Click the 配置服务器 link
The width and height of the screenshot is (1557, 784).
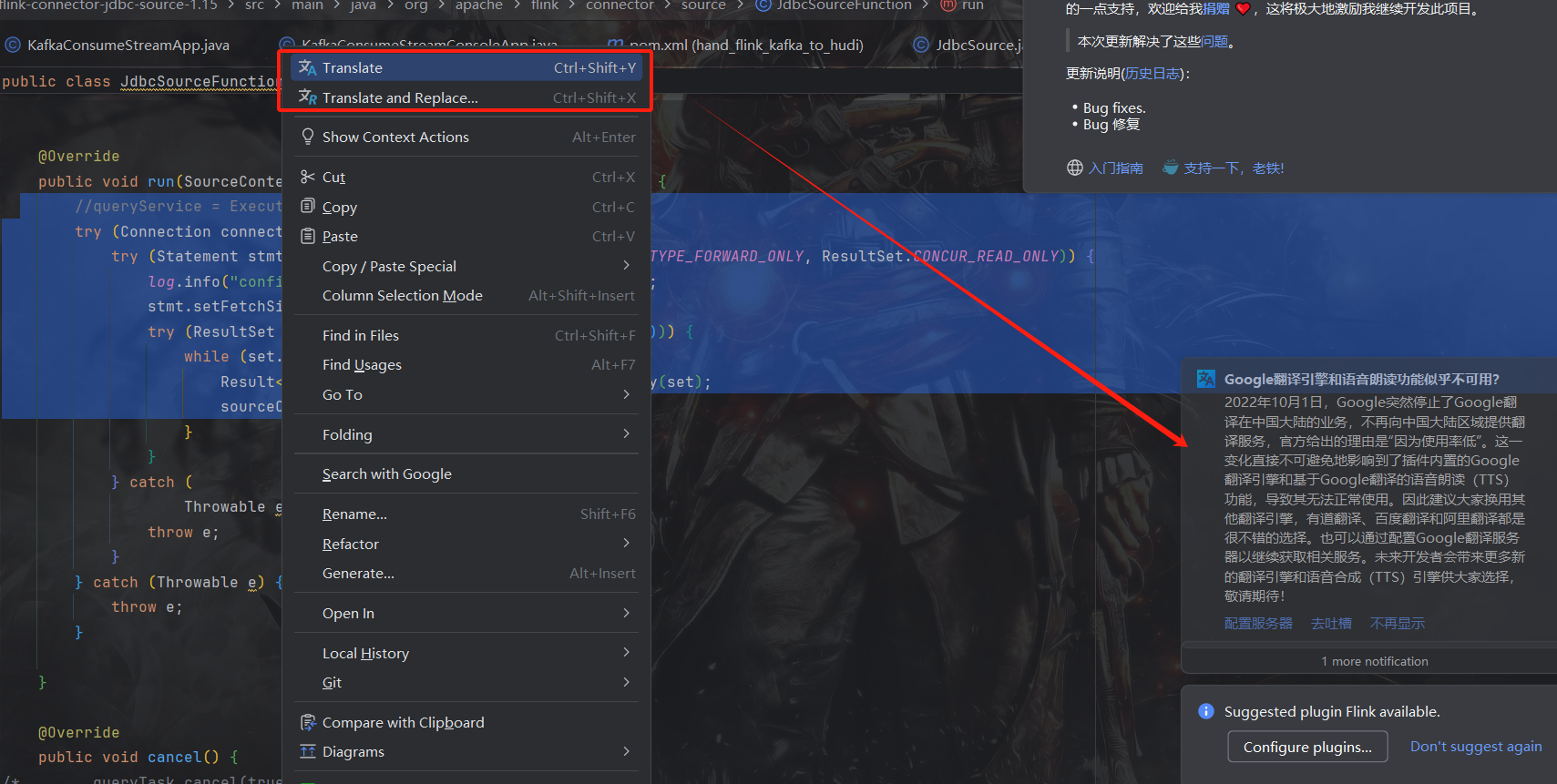coord(1258,623)
